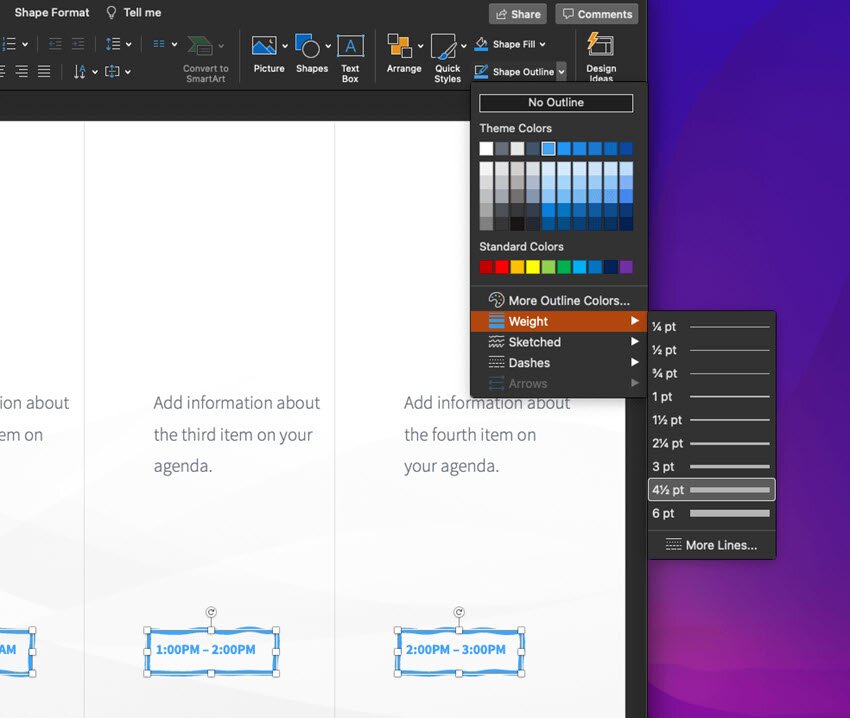Expand the Shape Outline dropdown arrow
850x718 pixels.
tap(561, 71)
